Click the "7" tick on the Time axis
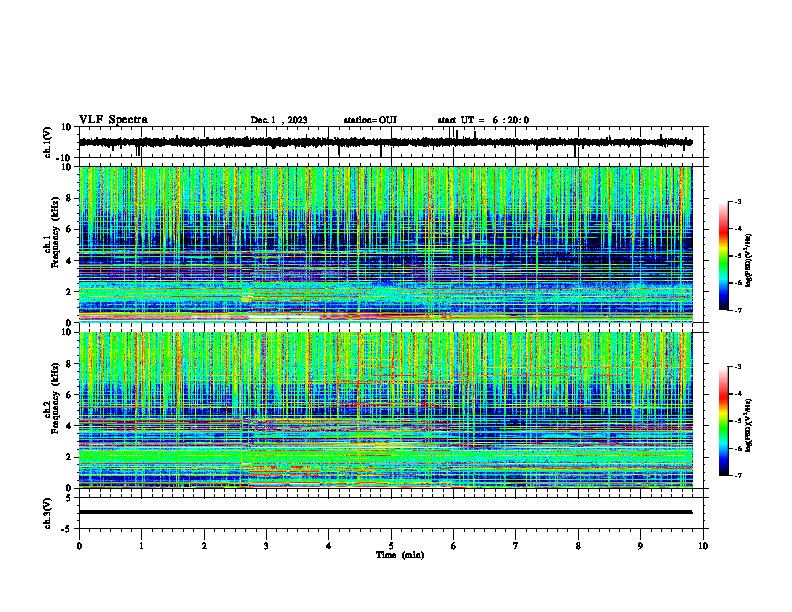792x612 pixels. (516, 546)
